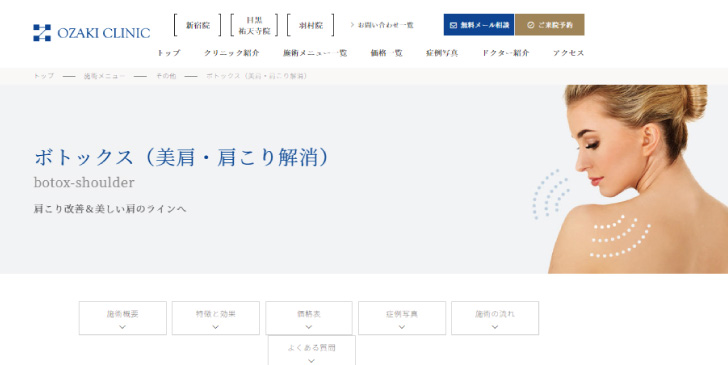This screenshot has height=365, width=728.
Task: Click the Ozaki Clinic logo icon
Action: pyautogui.click(x=42, y=33)
